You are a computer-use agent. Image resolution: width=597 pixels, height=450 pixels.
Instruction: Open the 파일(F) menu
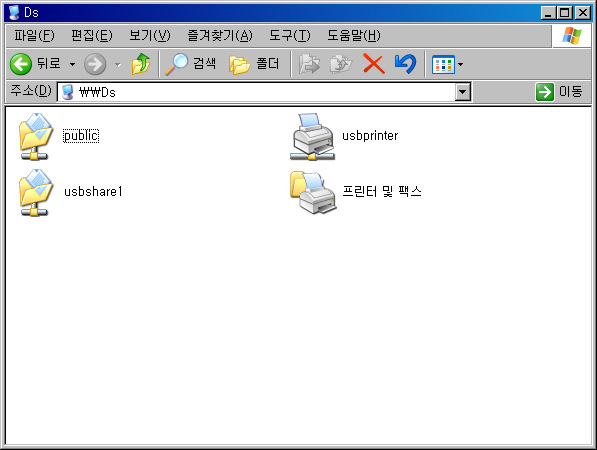coord(34,35)
